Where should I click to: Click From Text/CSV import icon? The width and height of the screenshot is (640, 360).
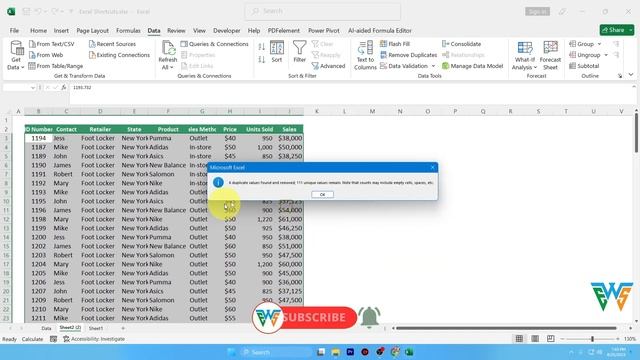[33, 44]
